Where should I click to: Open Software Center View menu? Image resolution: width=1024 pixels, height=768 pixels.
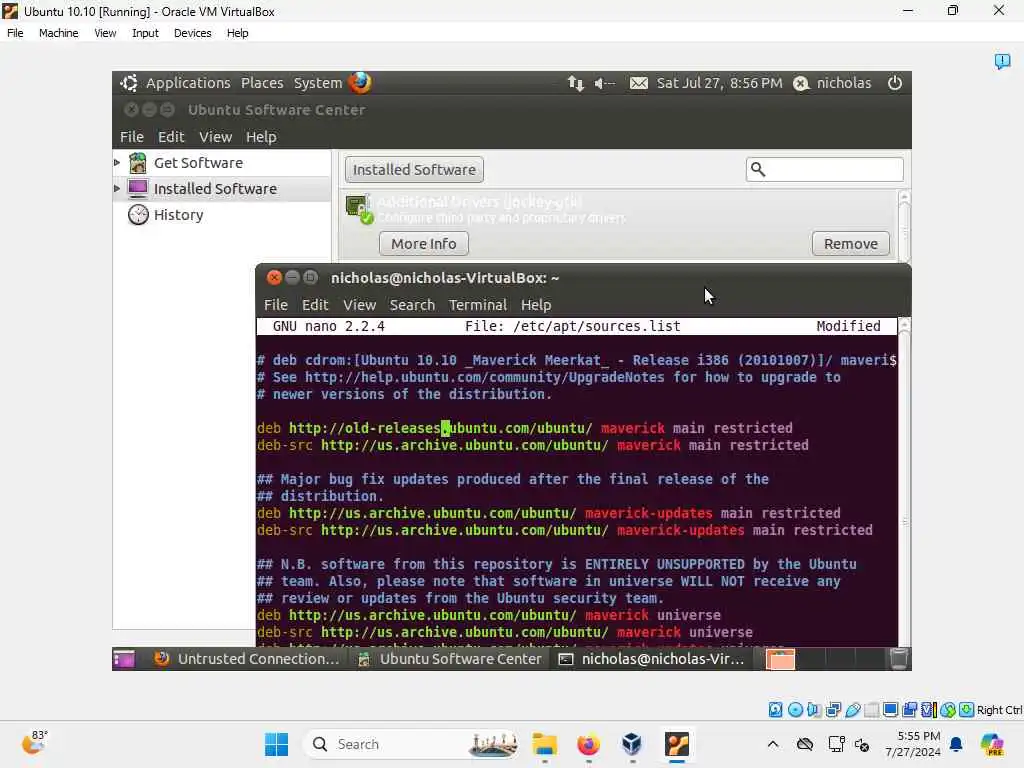pos(216,137)
